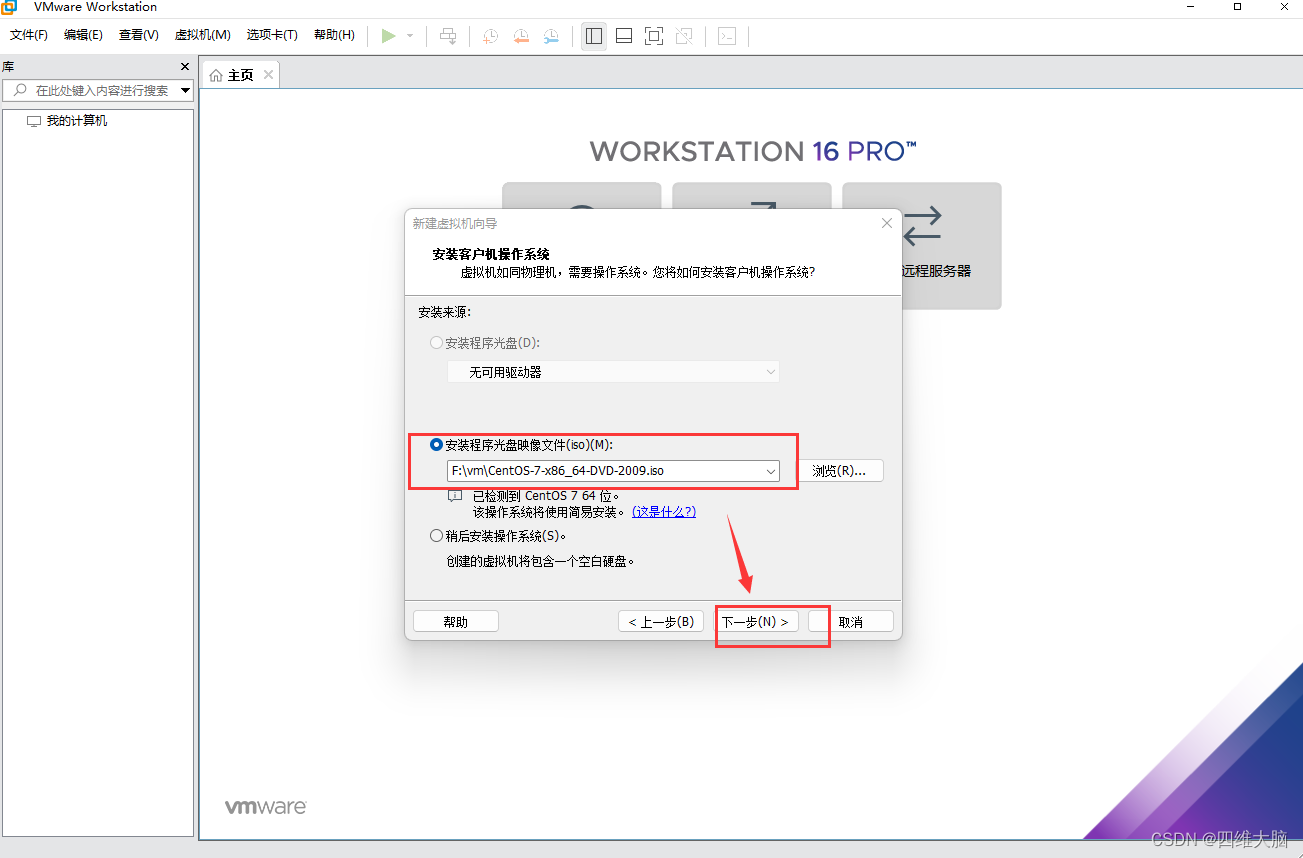Select 安装程序光盘映像文件(iso) radio button

click(x=436, y=445)
